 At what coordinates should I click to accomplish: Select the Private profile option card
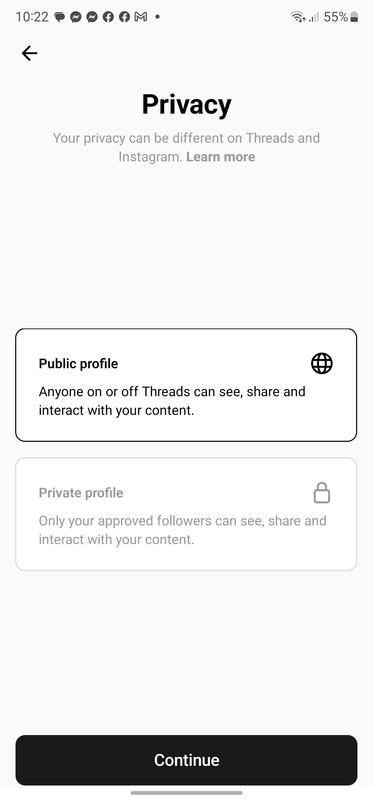[x=186, y=514]
